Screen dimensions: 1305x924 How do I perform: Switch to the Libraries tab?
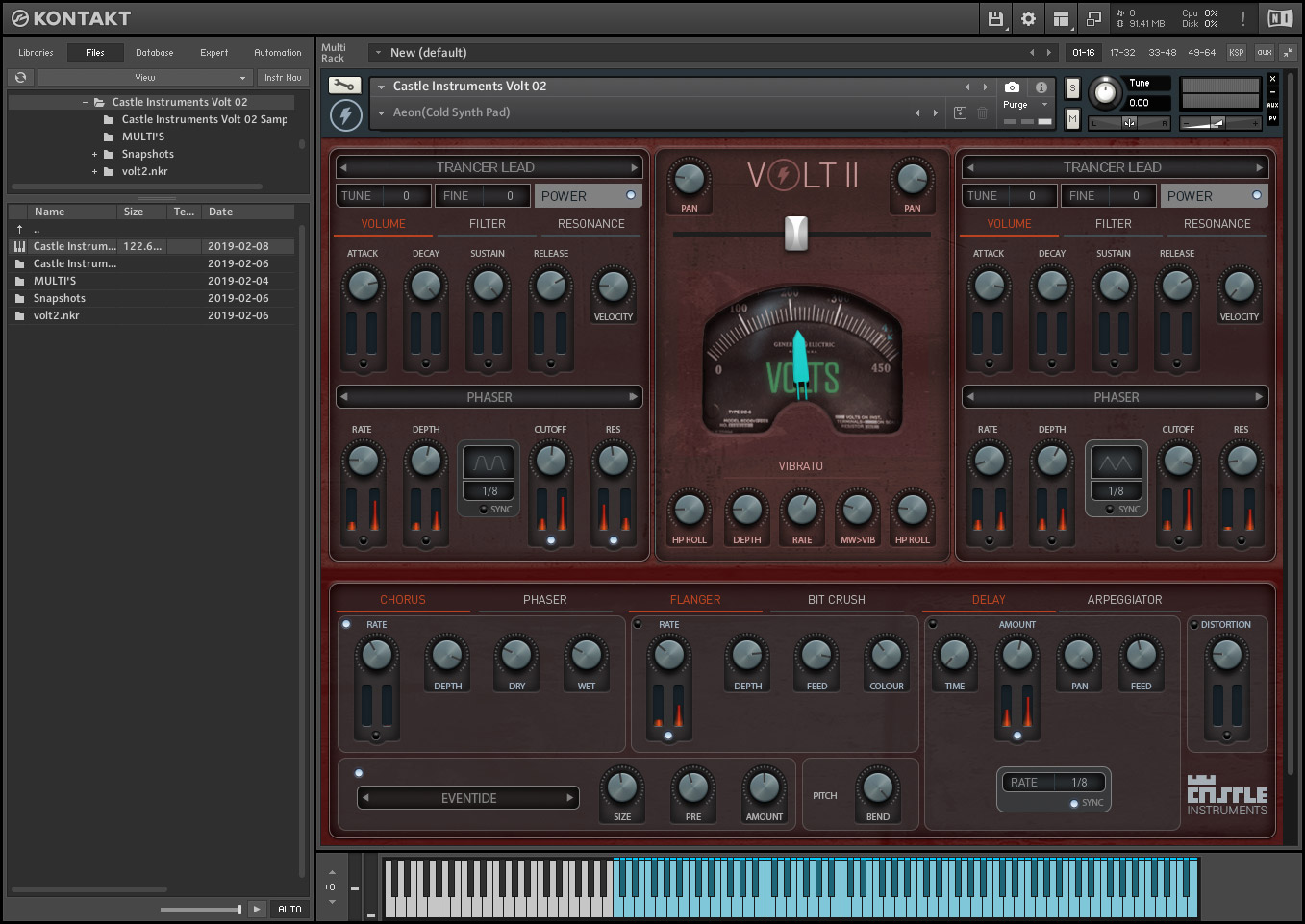click(x=36, y=53)
